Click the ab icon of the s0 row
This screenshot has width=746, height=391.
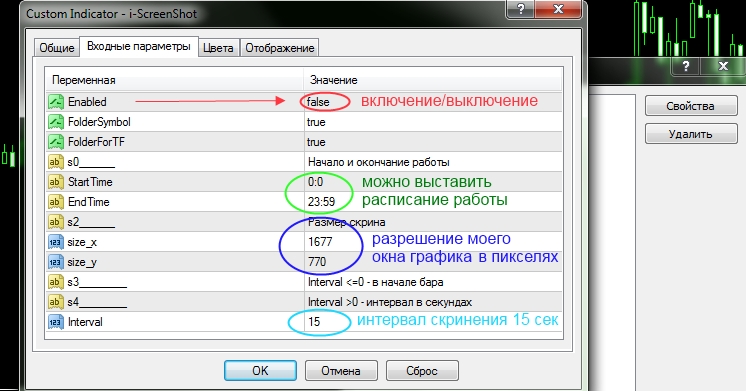coord(56,162)
